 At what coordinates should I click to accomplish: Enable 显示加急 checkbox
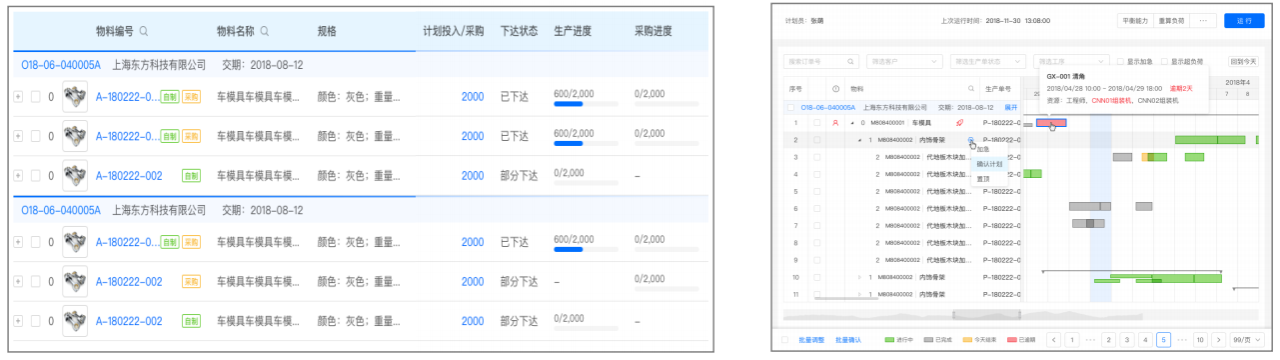coord(1119,61)
